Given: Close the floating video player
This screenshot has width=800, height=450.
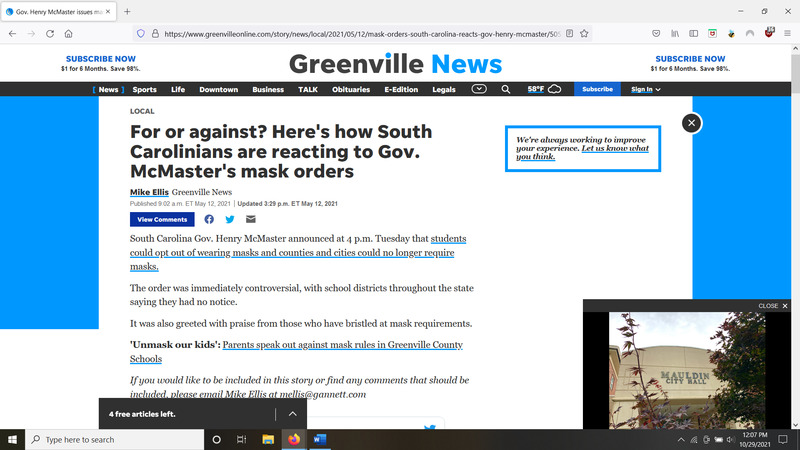Looking at the screenshot, I should [x=771, y=305].
